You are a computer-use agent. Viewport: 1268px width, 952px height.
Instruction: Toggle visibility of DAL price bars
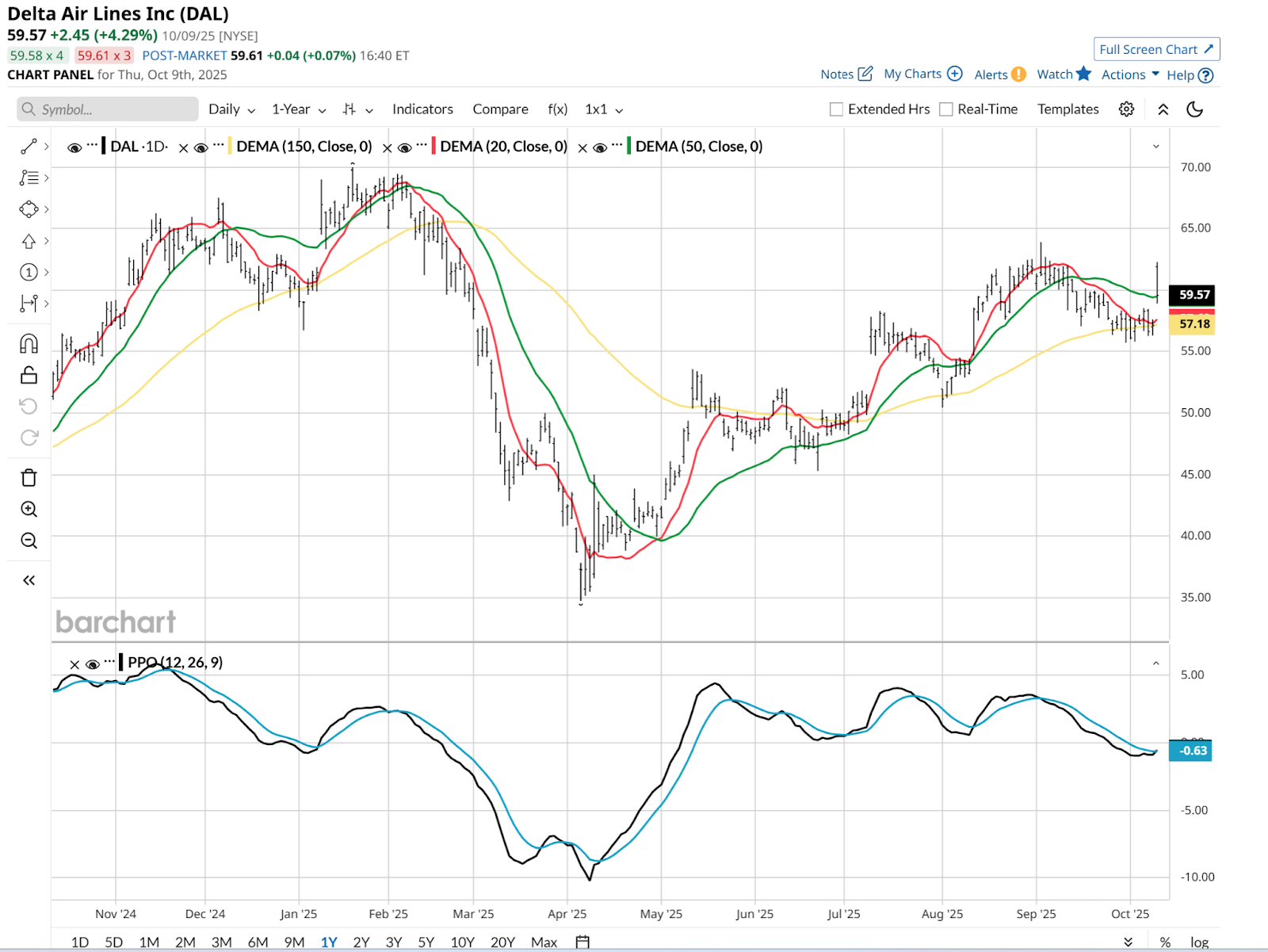(x=74, y=147)
